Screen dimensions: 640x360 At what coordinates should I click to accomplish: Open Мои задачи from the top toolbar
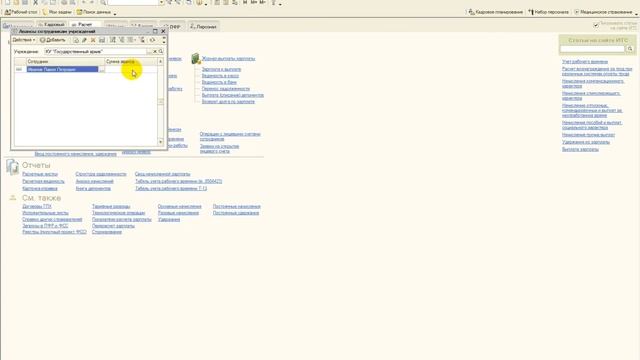[57, 12]
